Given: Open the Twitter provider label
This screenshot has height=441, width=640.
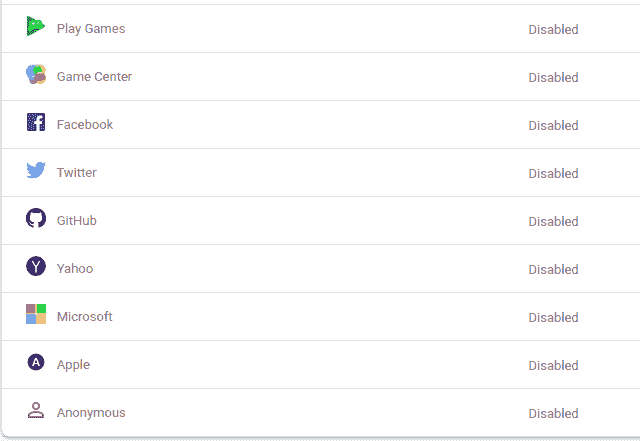Looking at the screenshot, I should click(77, 173).
